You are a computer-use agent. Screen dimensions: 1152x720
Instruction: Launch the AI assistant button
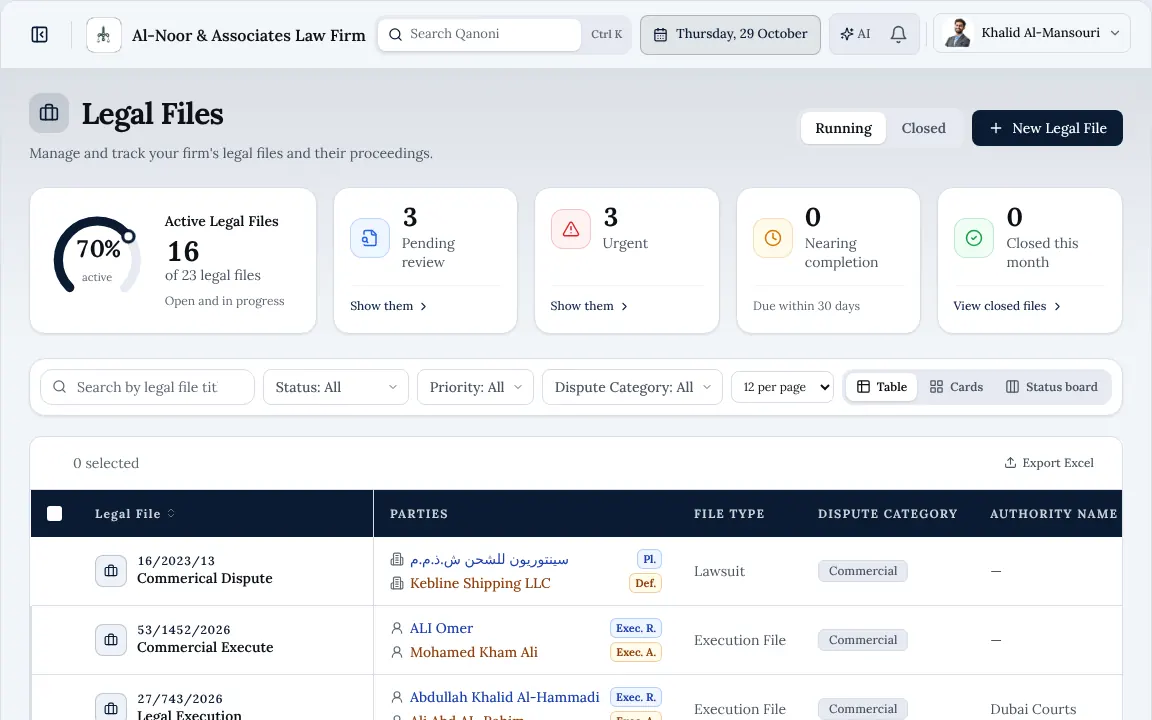point(855,35)
